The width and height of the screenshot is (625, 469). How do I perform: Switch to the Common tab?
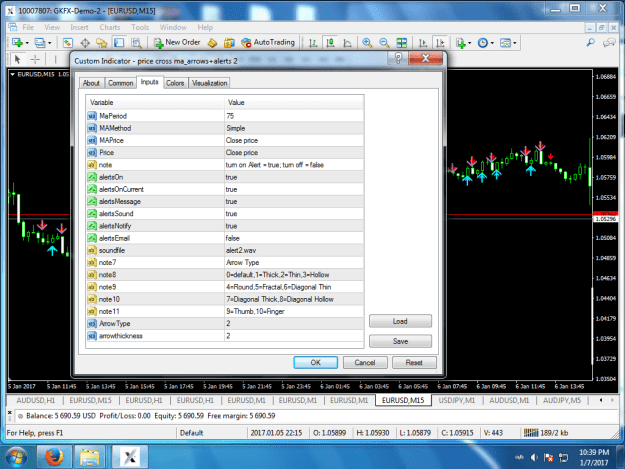(120, 83)
